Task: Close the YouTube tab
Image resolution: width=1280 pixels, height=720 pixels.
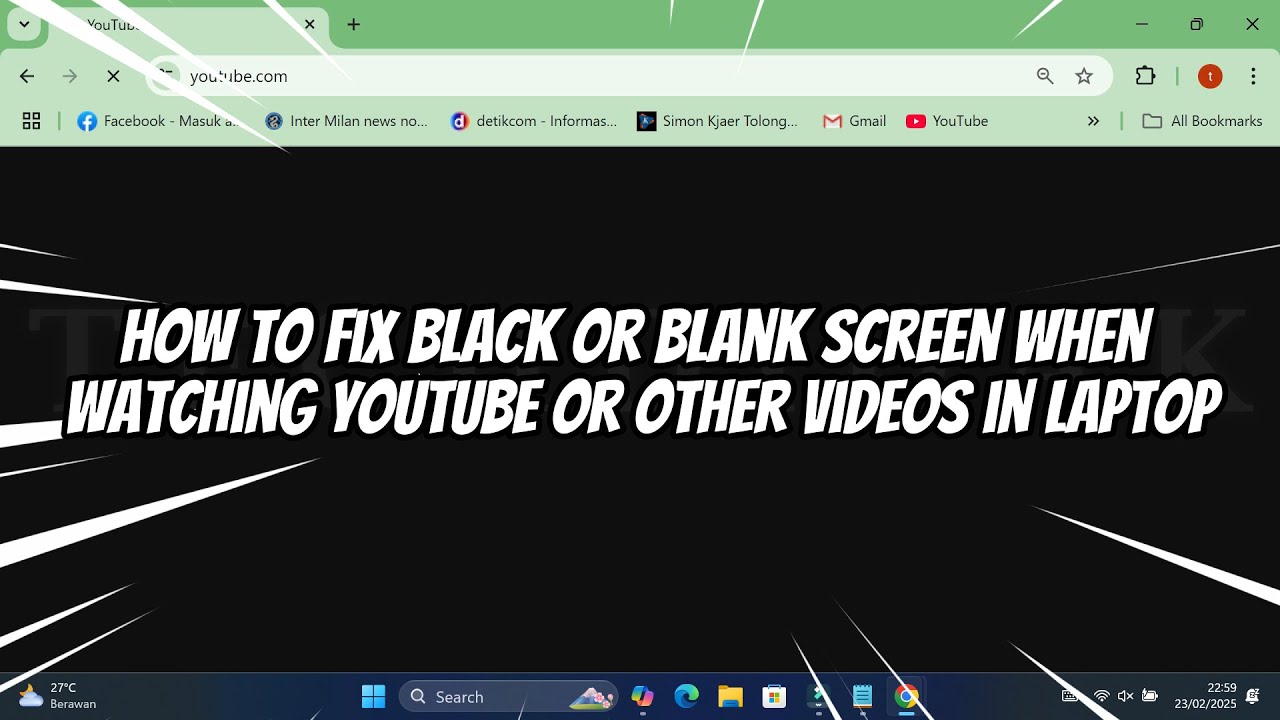Action: pos(310,24)
